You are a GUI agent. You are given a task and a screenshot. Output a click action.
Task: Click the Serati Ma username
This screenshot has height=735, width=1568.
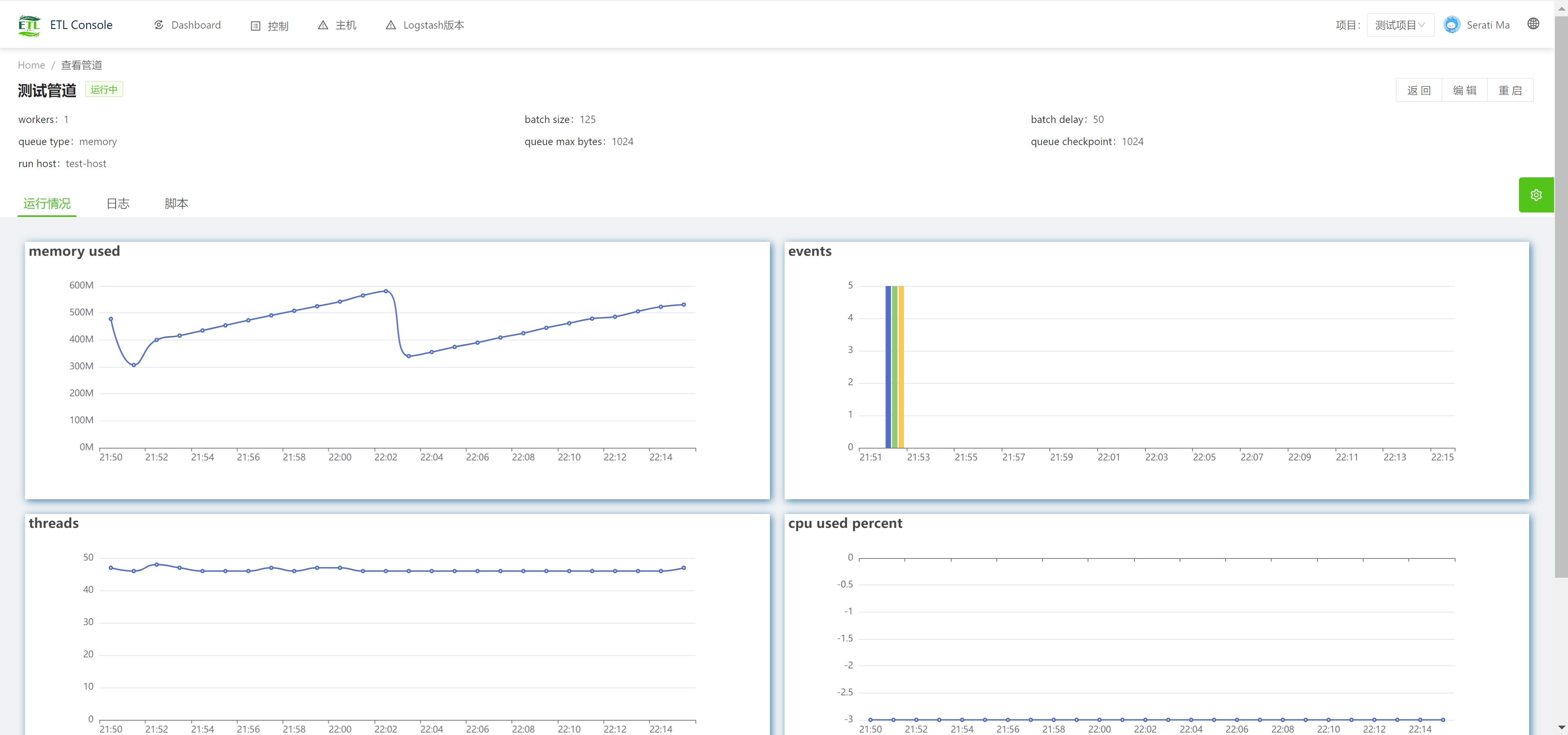pos(1487,25)
